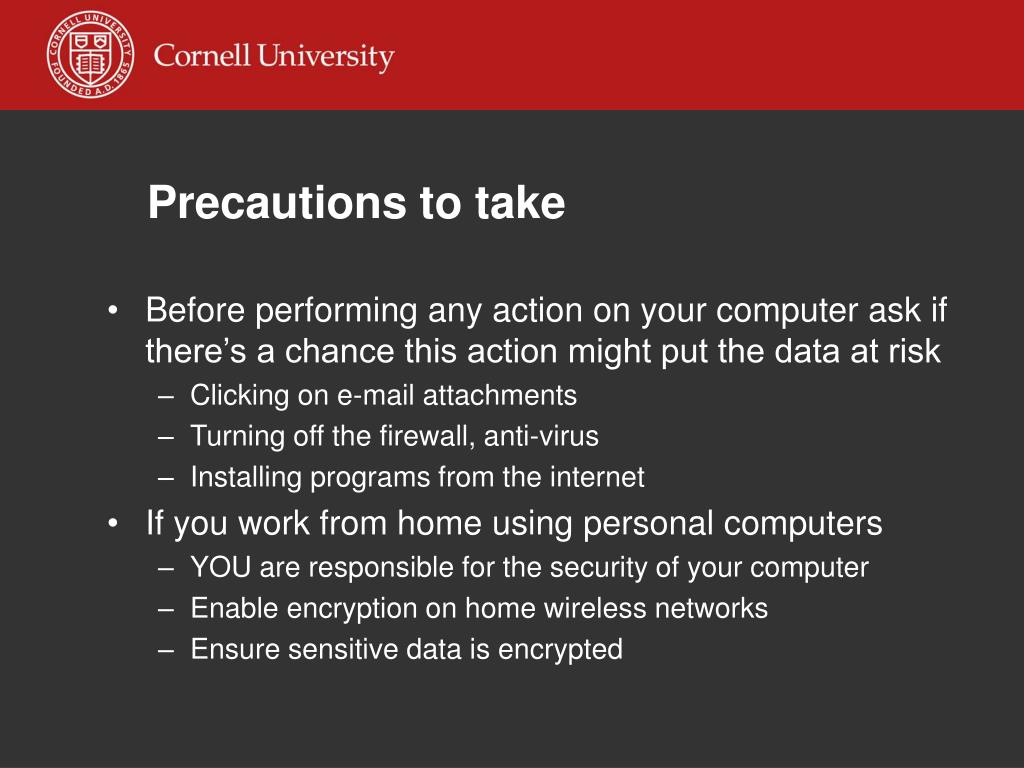Click the dash before 'Ensure sensitive data'
The width and height of the screenshot is (1024, 768).
coord(166,650)
